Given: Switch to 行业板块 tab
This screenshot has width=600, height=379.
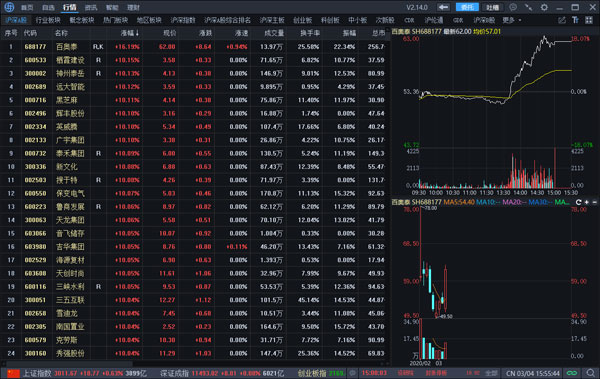Looking at the screenshot, I should (x=48, y=20).
